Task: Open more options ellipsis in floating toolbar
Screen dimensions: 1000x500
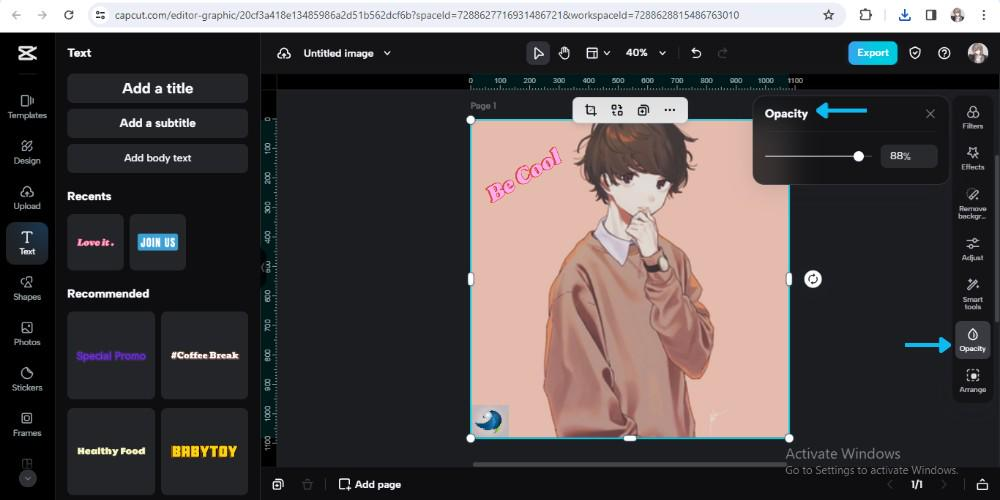Action: (670, 110)
